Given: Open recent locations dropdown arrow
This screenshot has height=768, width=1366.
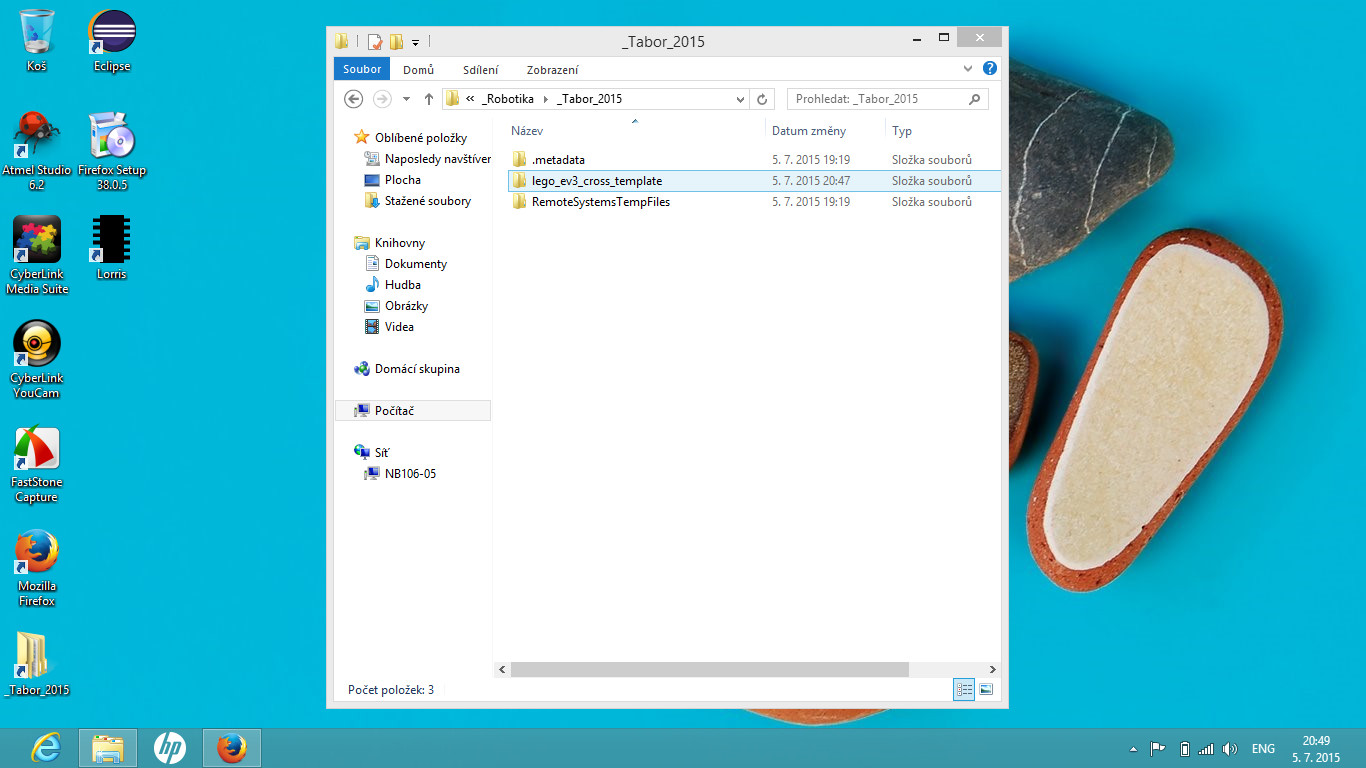Looking at the screenshot, I should tap(406, 99).
